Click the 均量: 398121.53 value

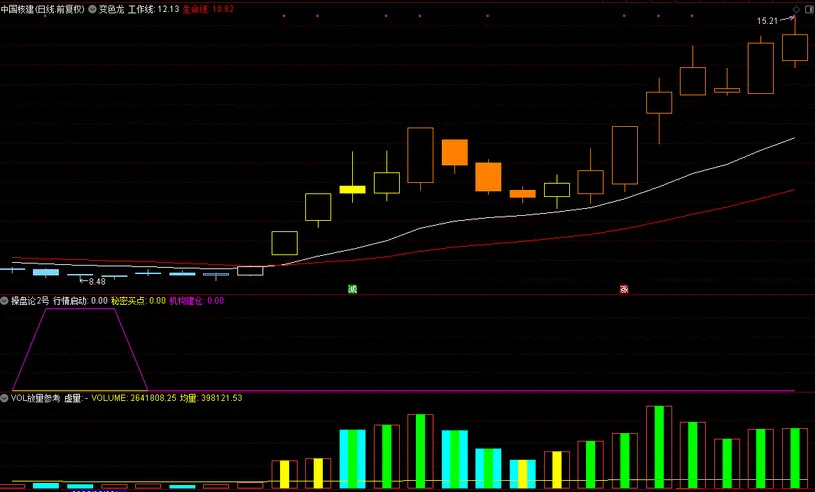pyautogui.click(x=211, y=398)
